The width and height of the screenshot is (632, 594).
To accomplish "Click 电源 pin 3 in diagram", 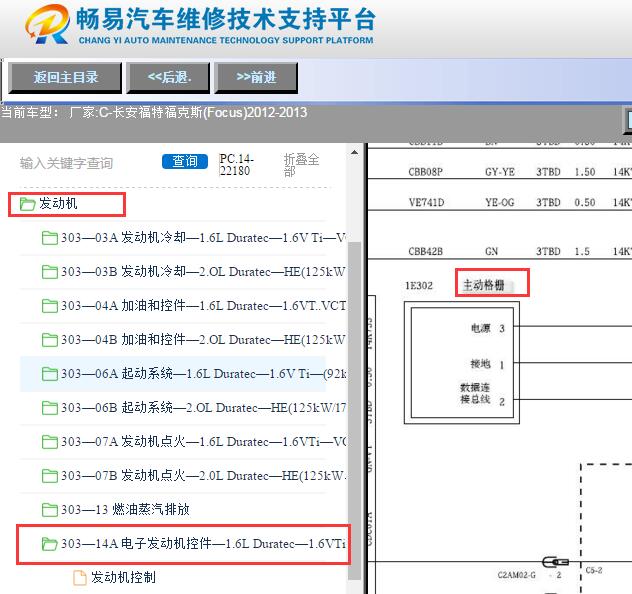I will (x=488, y=328).
